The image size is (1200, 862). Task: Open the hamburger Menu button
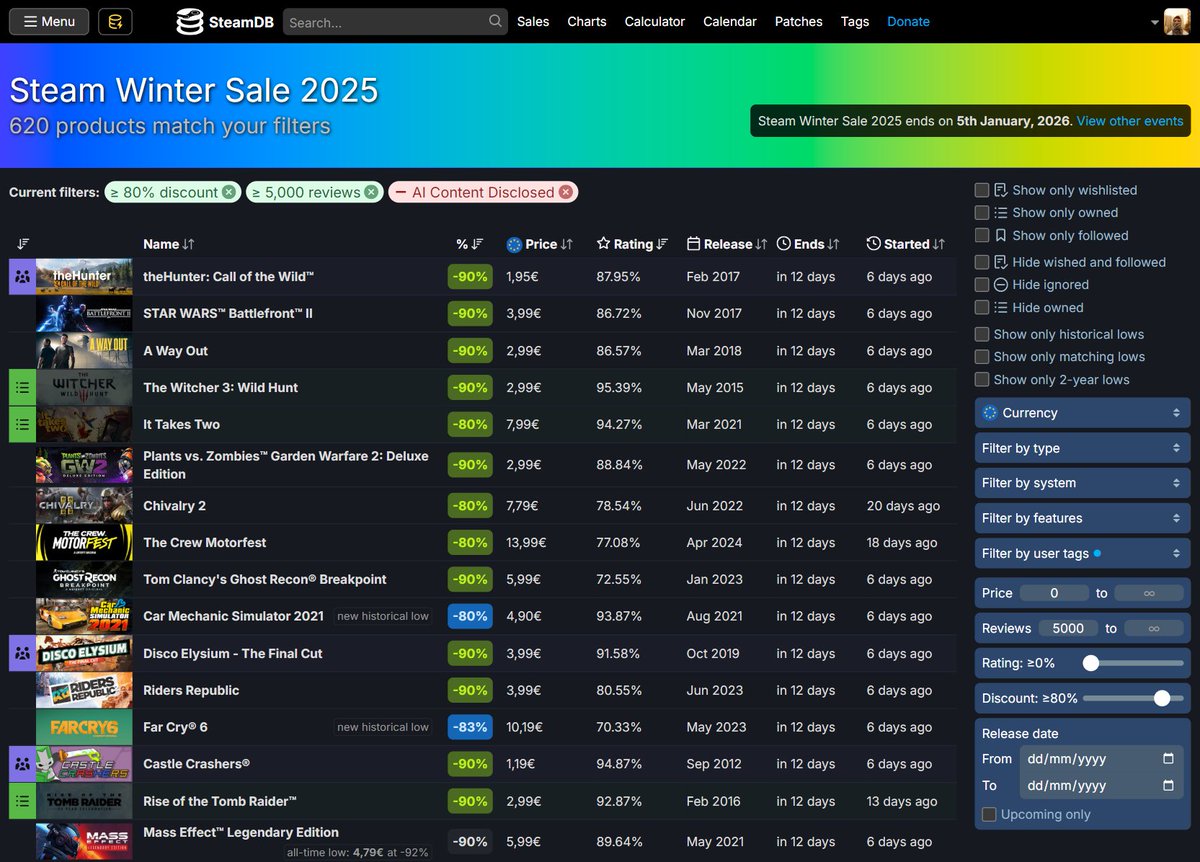[49, 21]
